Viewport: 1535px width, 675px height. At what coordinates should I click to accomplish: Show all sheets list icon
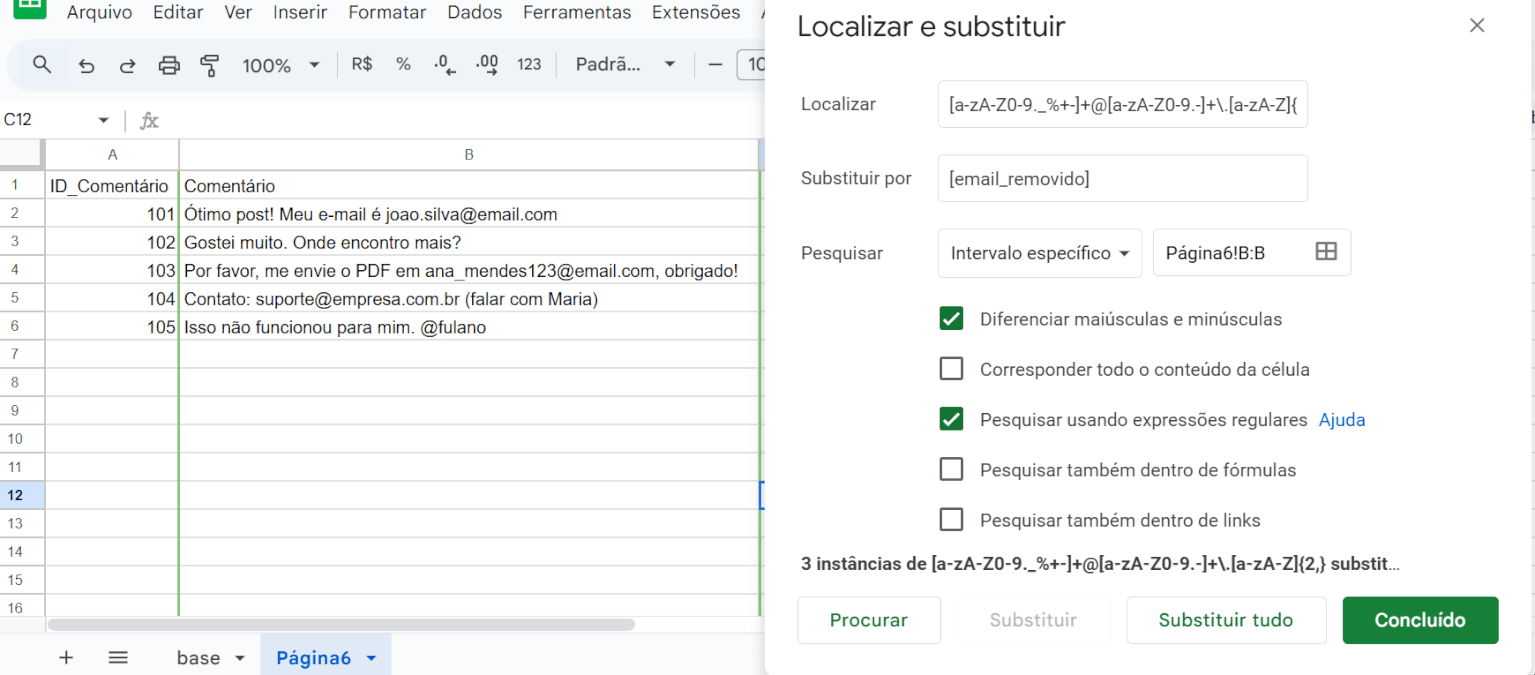click(x=118, y=657)
